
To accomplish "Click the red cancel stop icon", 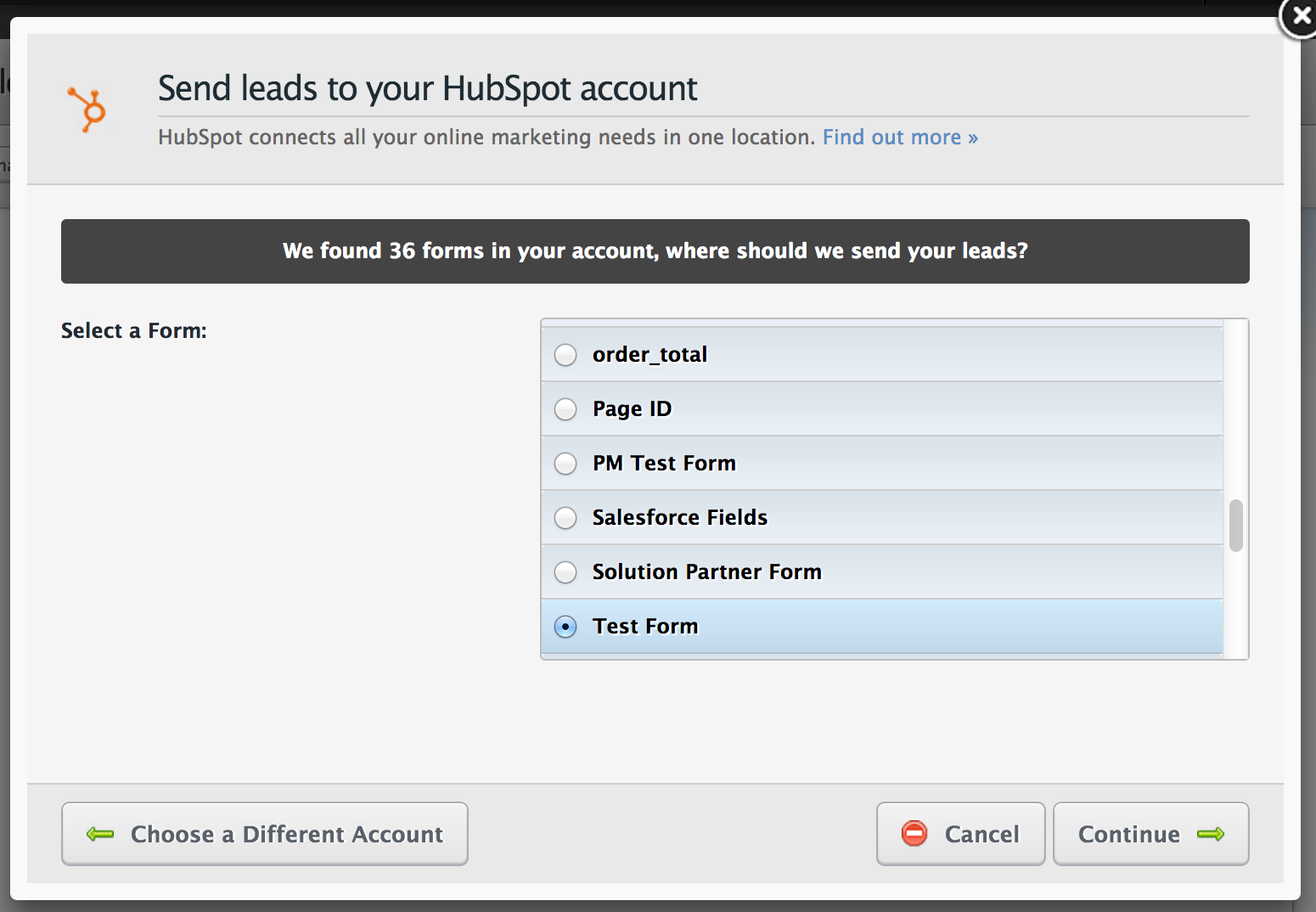I will 914,833.
